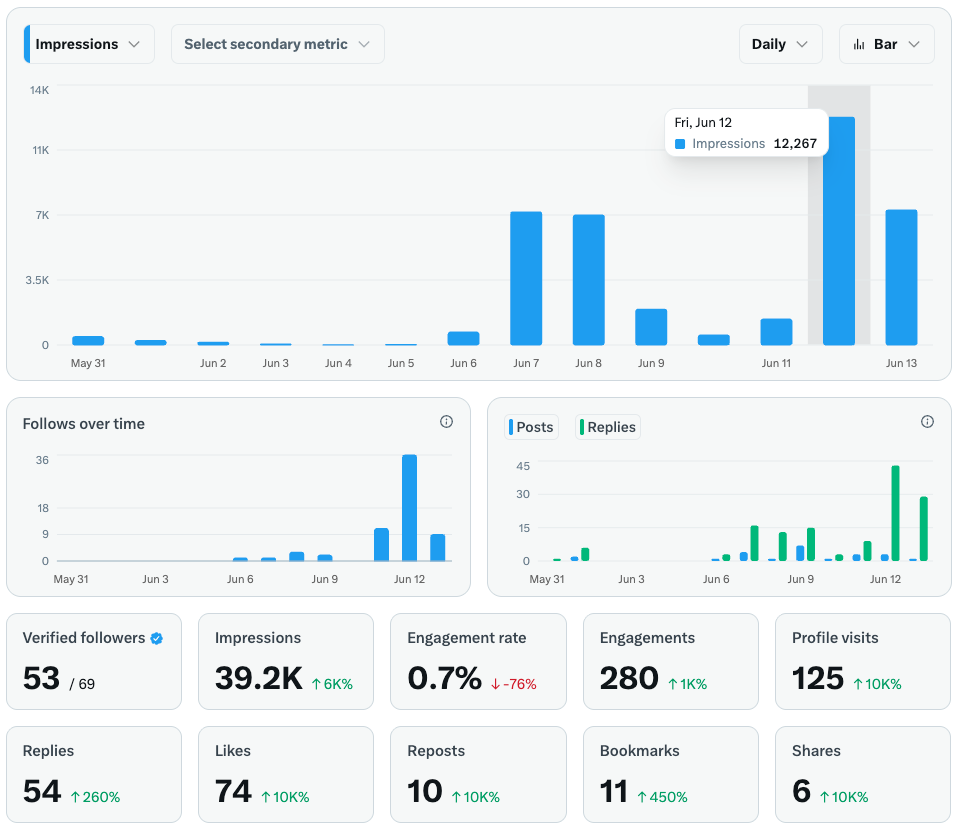Open the Daily interval dropdown
The image size is (958, 831).
tap(780, 44)
